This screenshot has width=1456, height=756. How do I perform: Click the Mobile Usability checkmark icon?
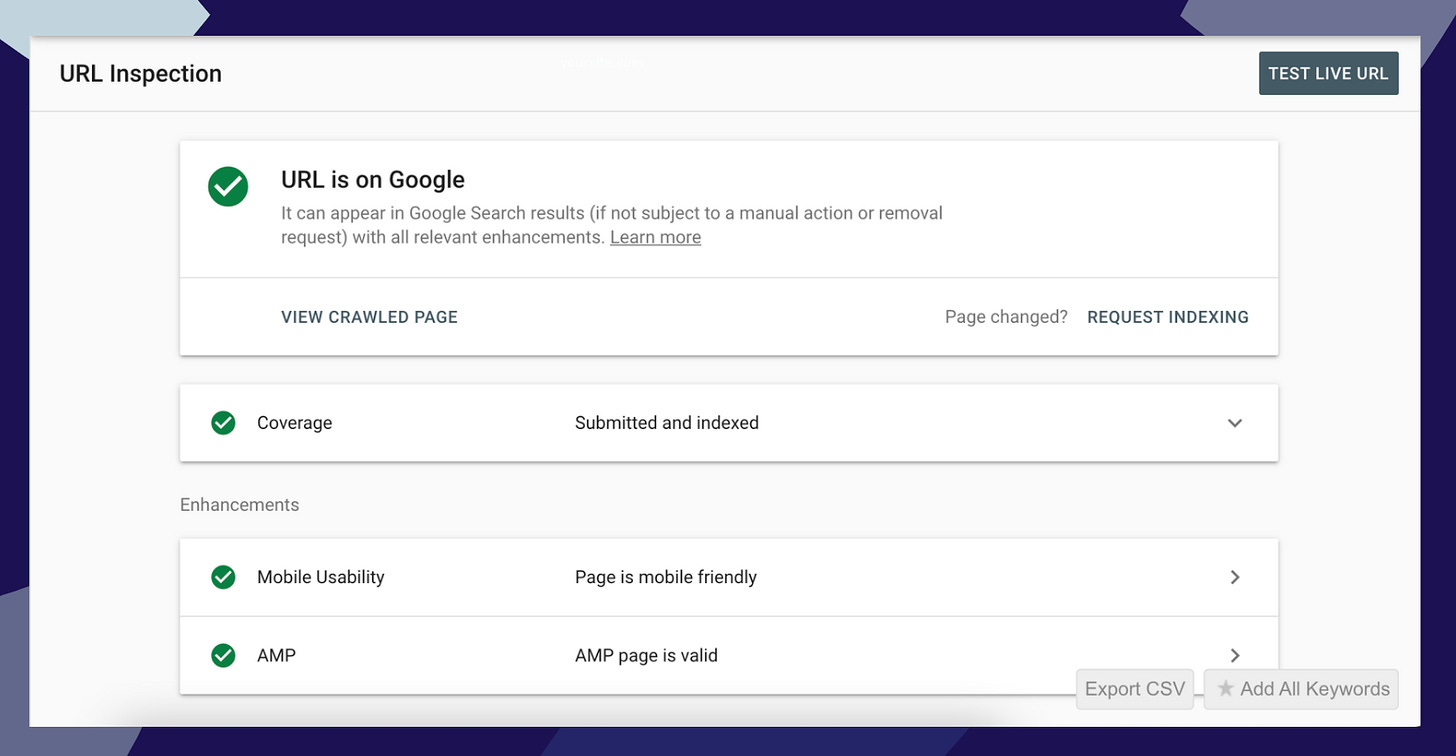pos(223,577)
